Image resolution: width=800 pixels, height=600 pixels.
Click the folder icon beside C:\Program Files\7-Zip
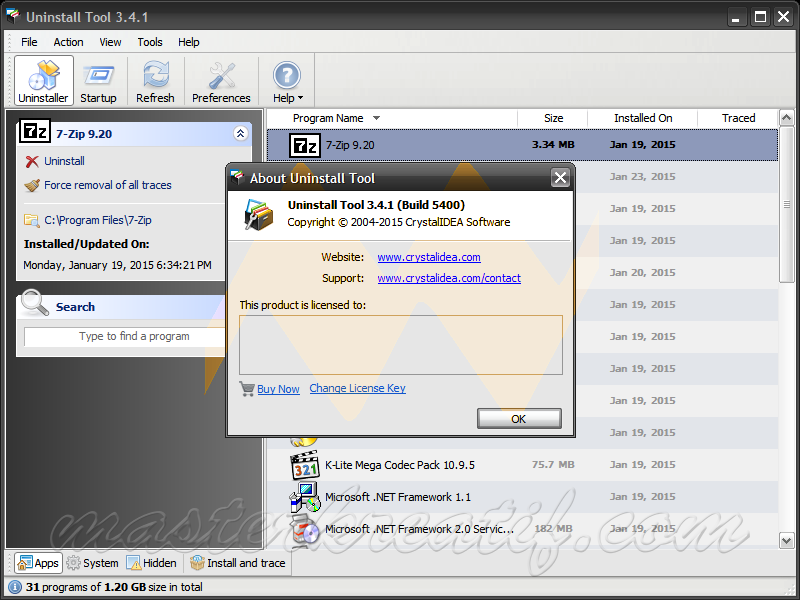[x=32, y=220]
